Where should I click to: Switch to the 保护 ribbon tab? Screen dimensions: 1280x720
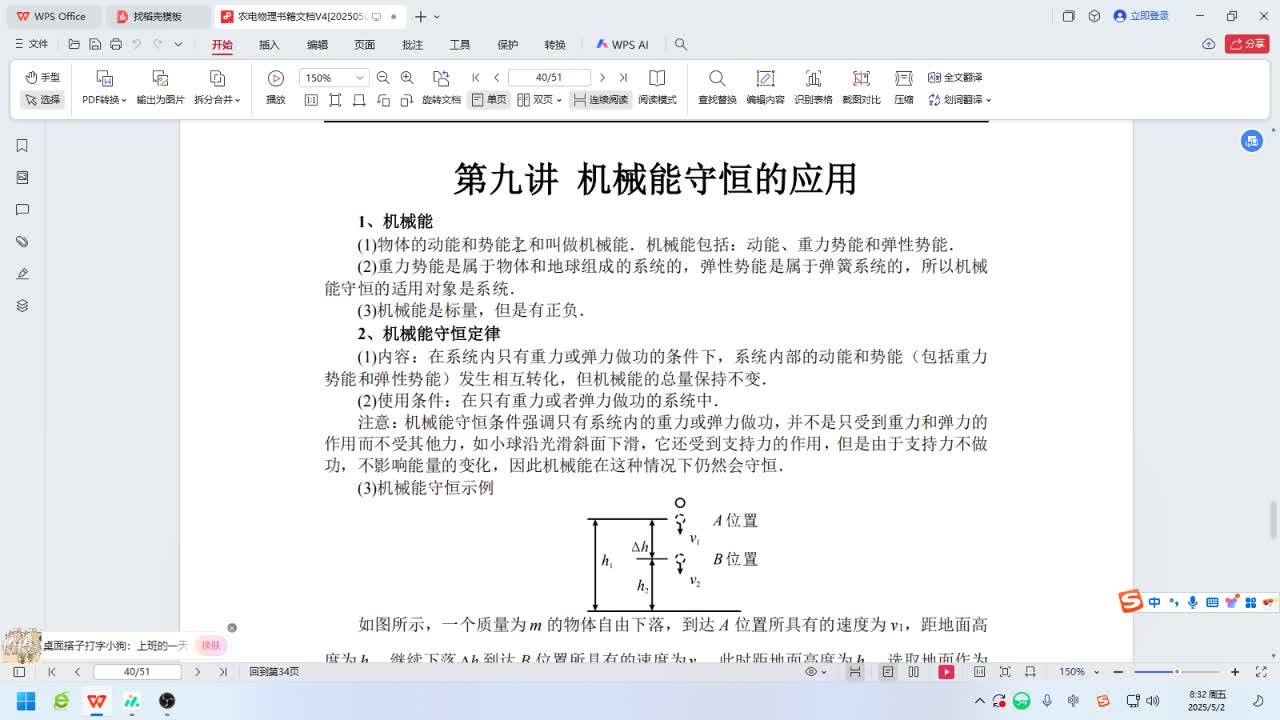coord(508,45)
